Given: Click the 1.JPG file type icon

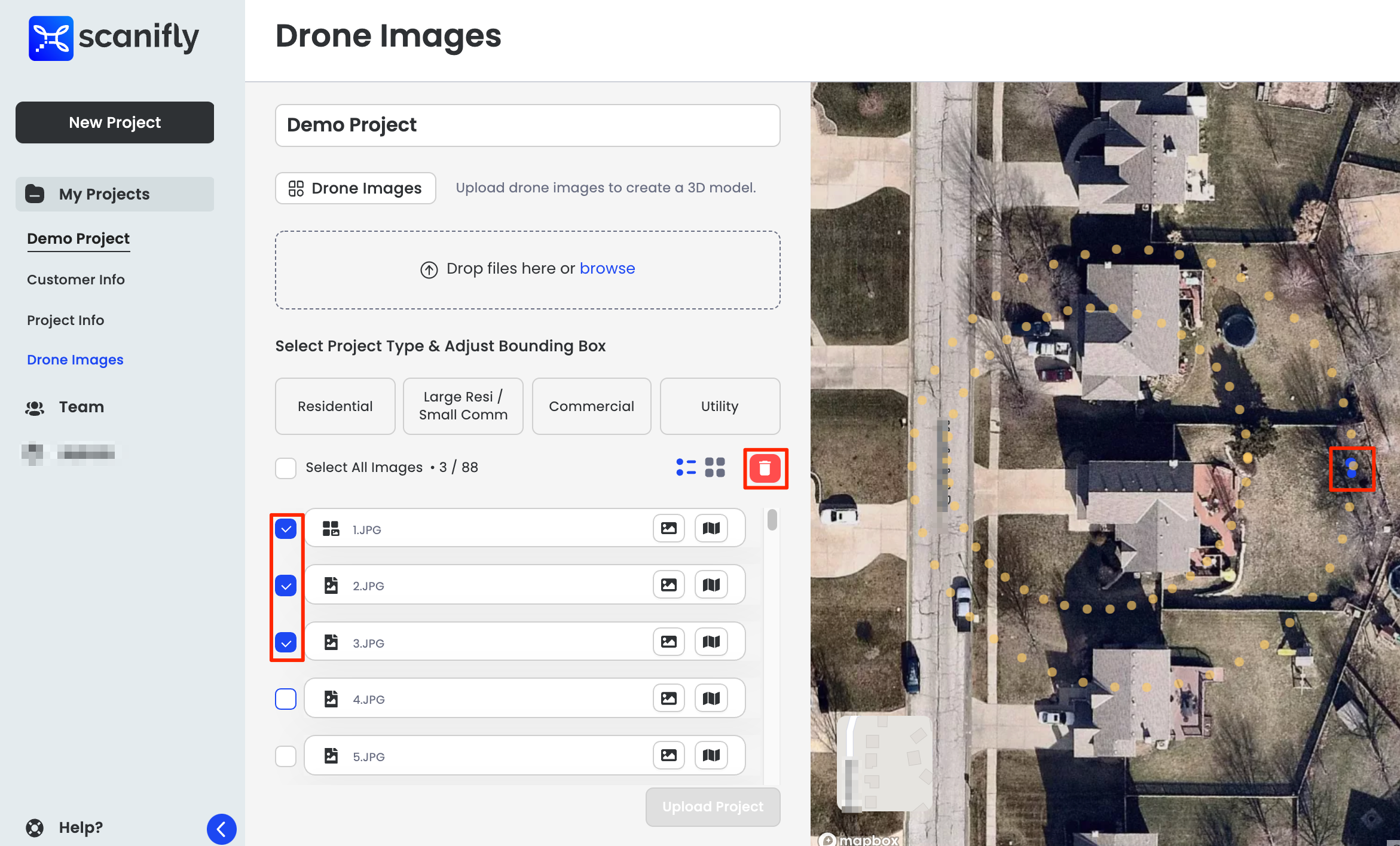Looking at the screenshot, I should (x=331, y=529).
